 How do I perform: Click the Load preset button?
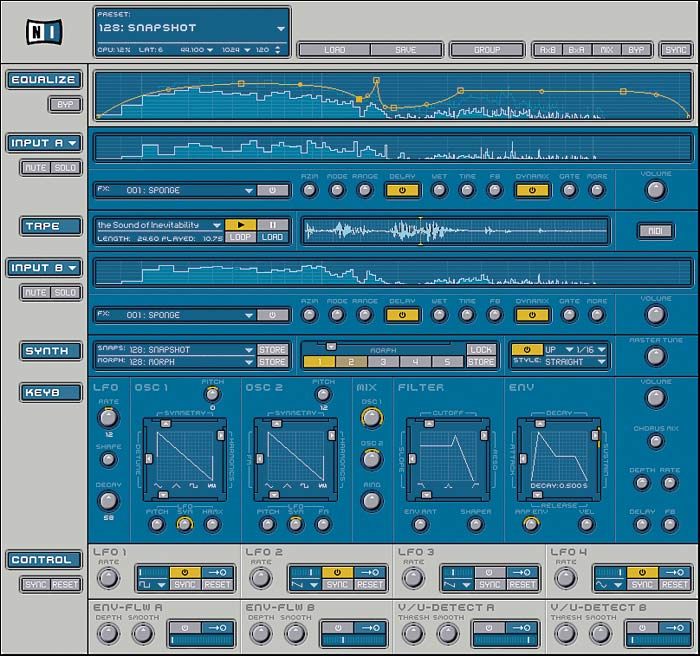tap(335, 50)
